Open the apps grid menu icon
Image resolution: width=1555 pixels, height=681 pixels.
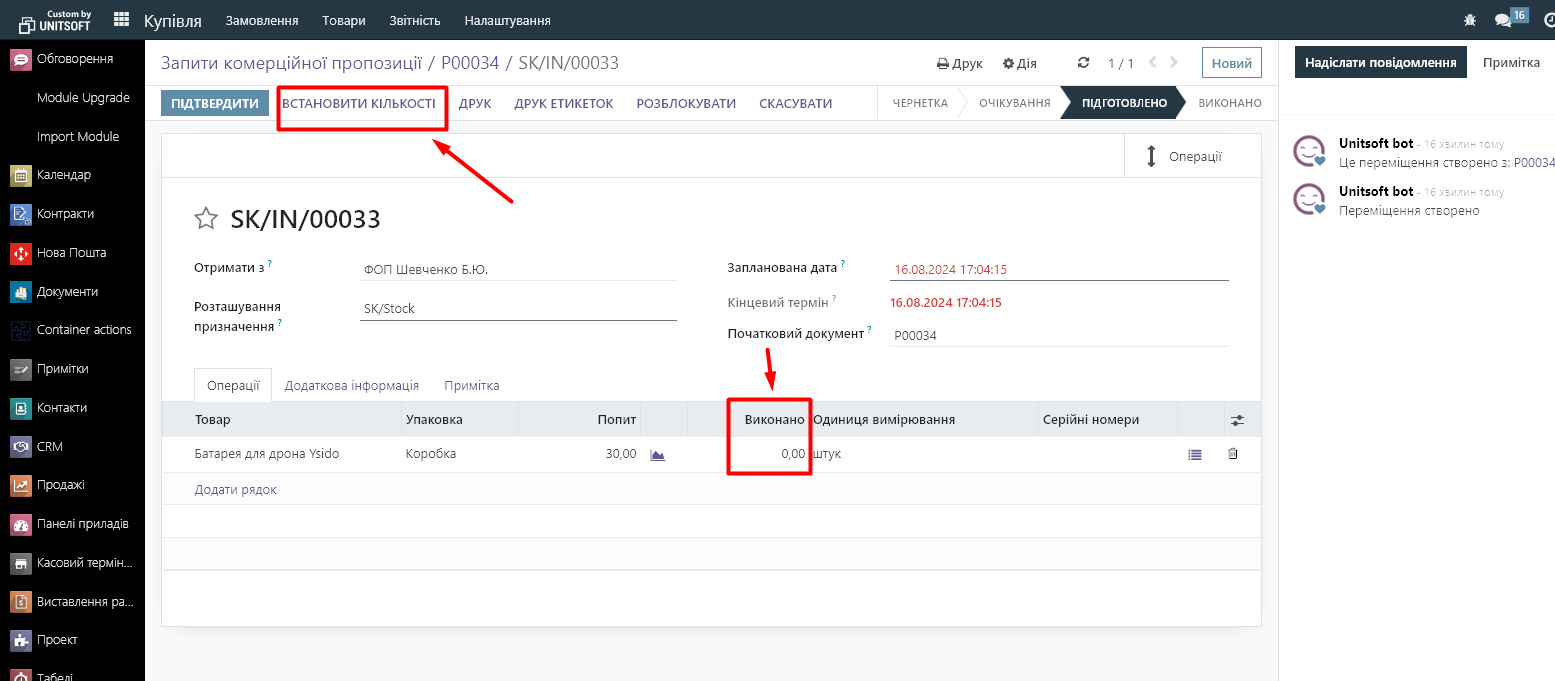pos(122,20)
